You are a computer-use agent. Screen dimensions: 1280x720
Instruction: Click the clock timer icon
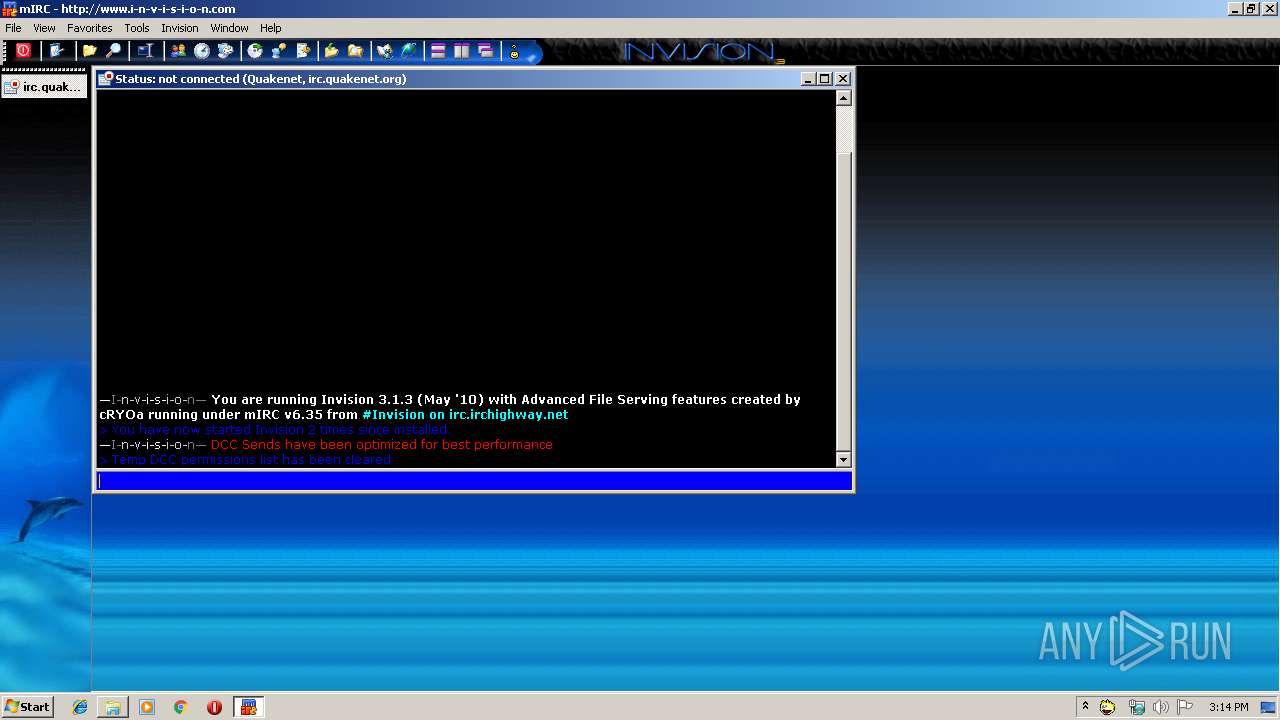click(x=202, y=51)
